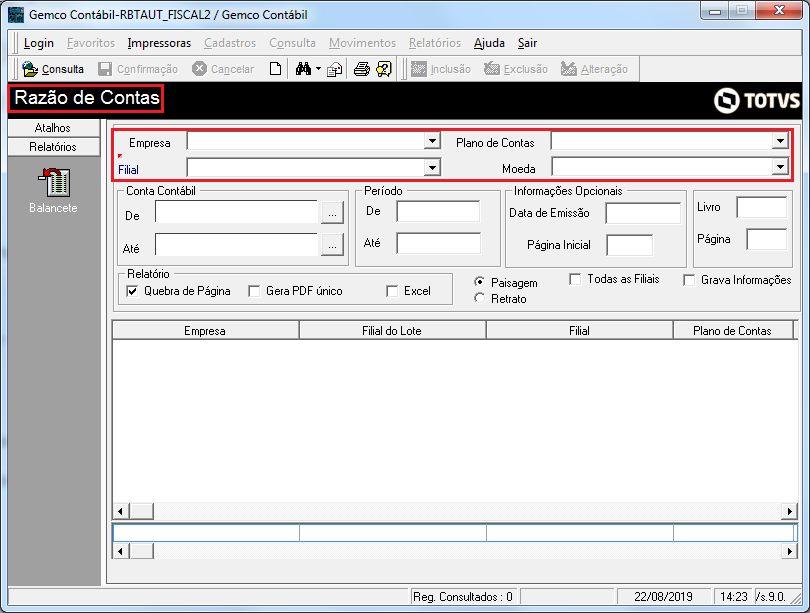Click the Consulta toolbar icon

[30, 69]
